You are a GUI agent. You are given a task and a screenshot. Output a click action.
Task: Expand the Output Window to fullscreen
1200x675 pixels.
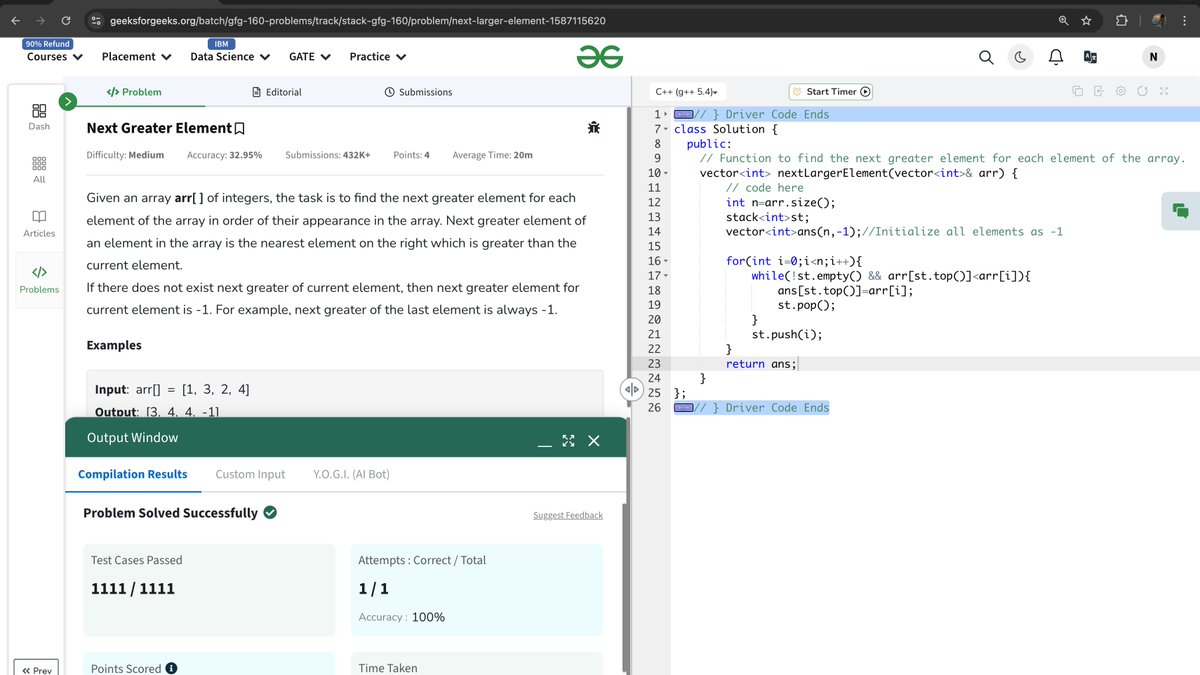[x=569, y=441]
